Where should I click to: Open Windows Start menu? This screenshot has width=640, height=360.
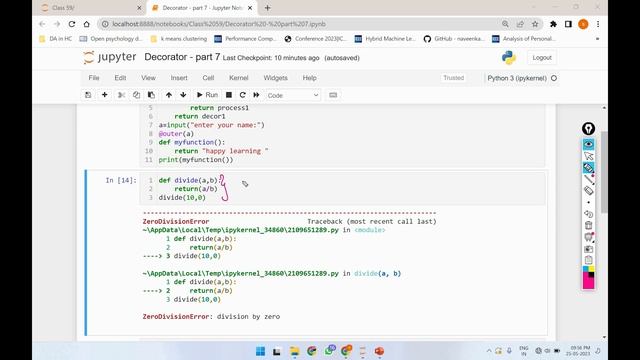click(x=260, y=351)
